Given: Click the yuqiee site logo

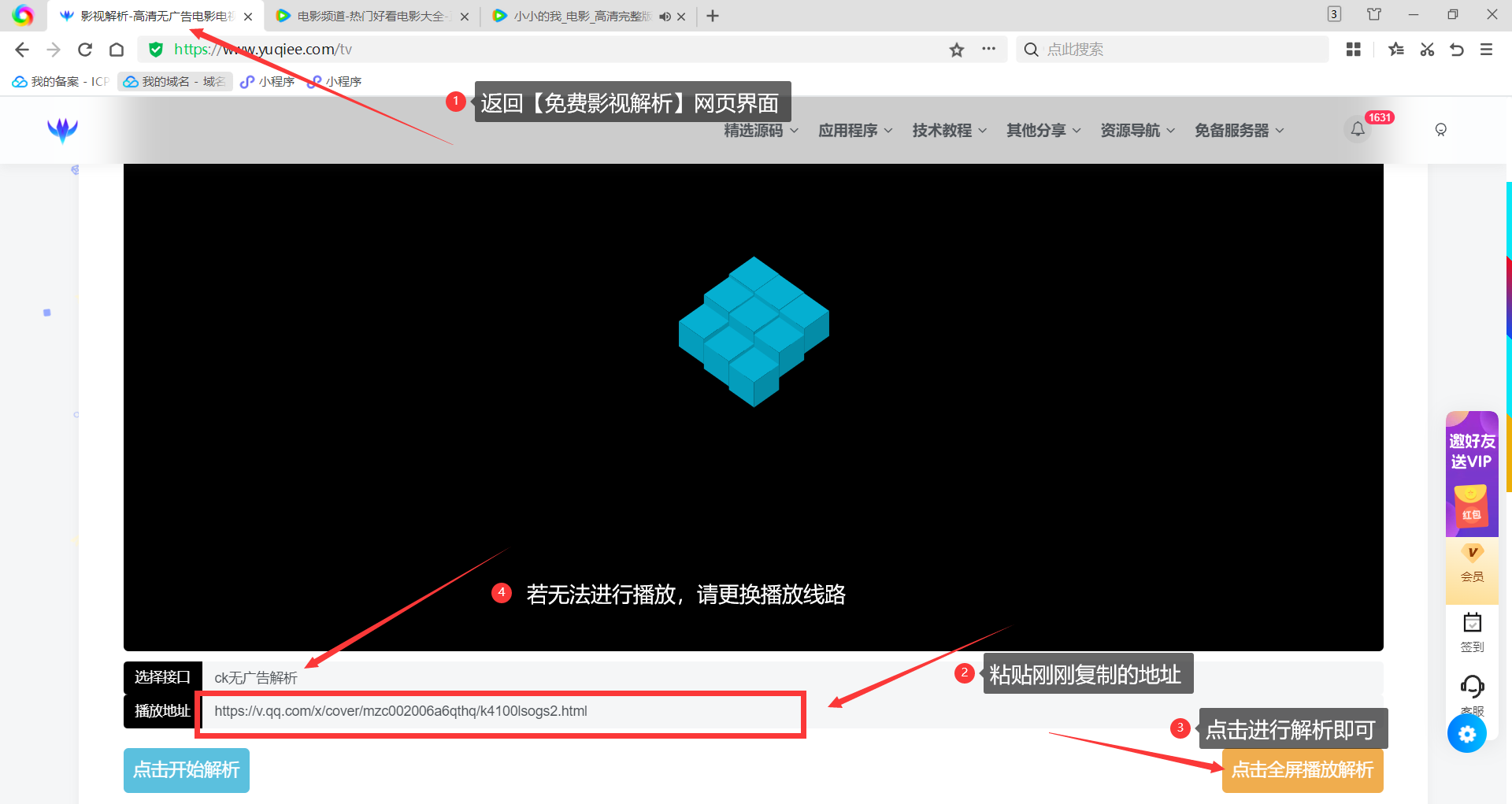Looking at the screenshot, I should pyautogui.click(x=62, y=130).
